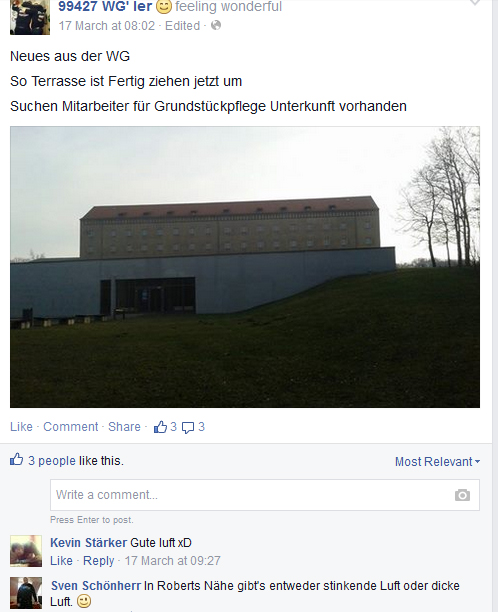Click the feeling wonderful smiley icon

[x=164, y=7]
